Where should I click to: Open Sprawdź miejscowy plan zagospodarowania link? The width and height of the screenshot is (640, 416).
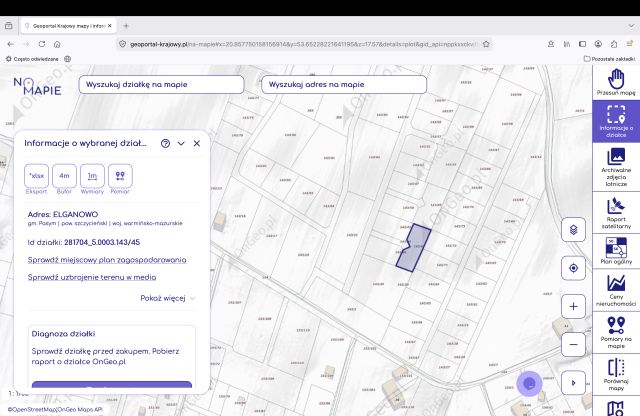coord(107,260)
